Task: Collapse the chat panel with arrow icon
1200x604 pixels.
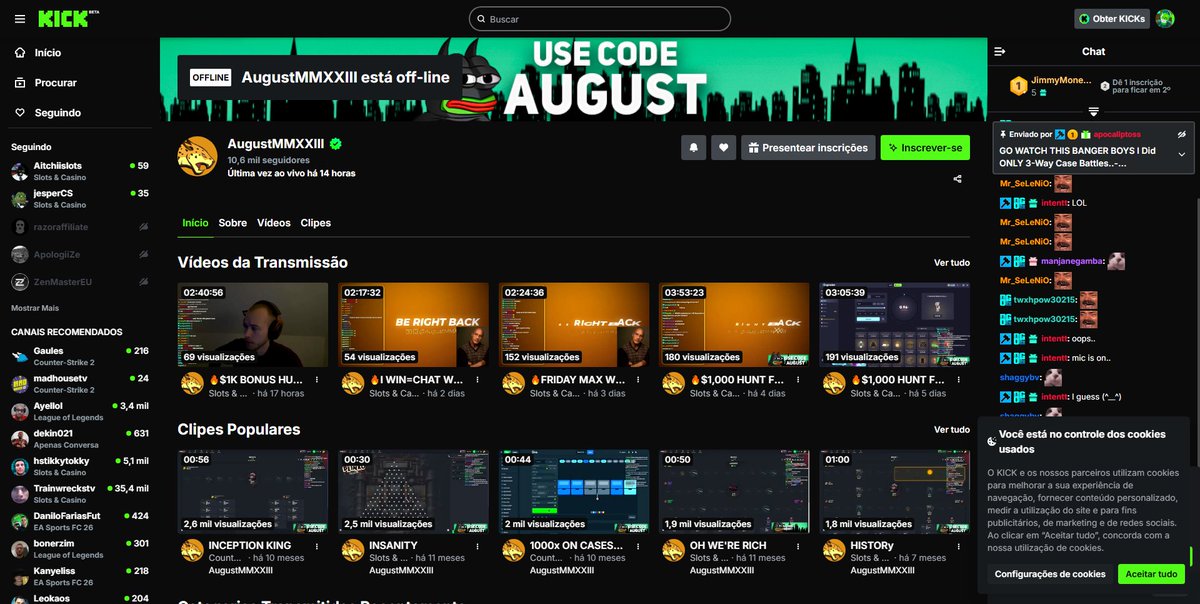Action: point(1000,51)
